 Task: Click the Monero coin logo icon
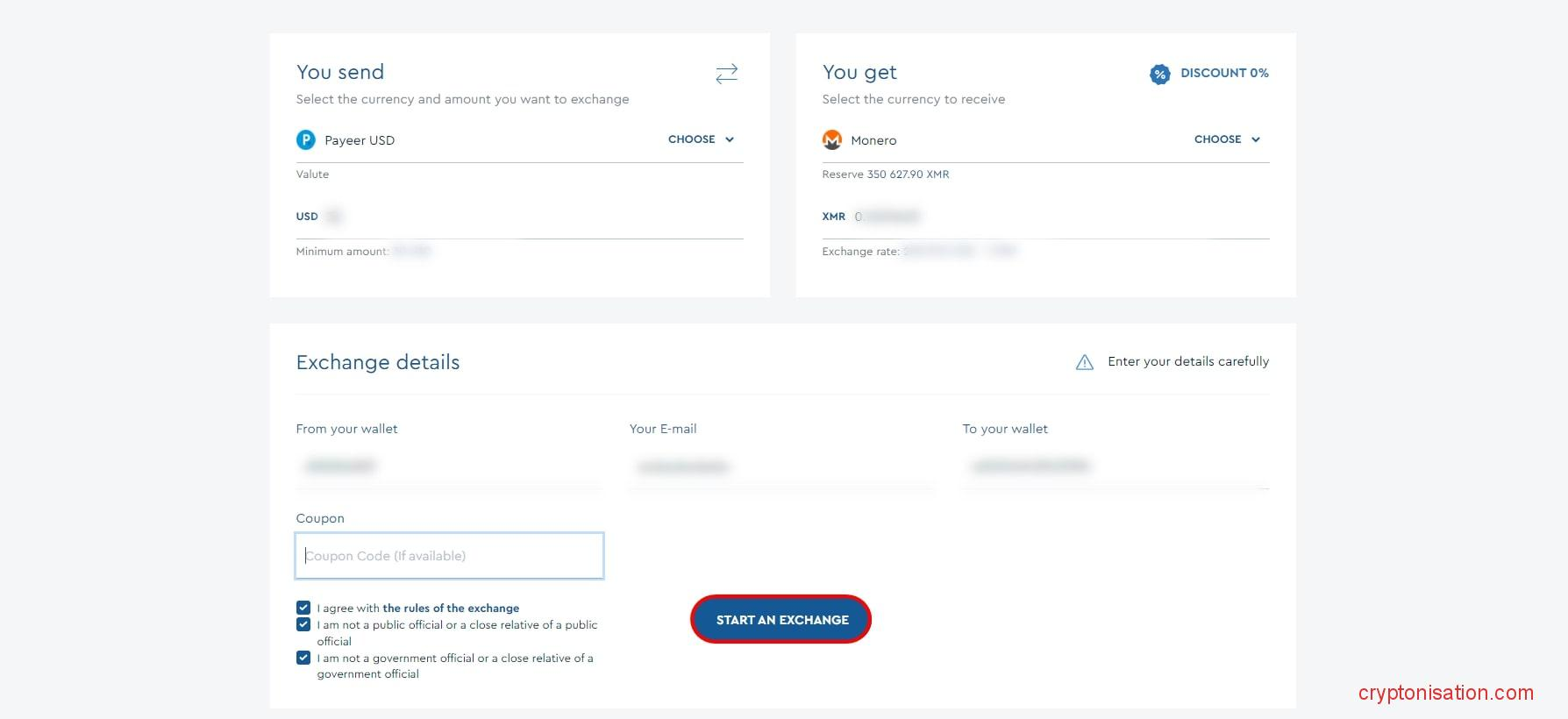[x=832, y=139]
